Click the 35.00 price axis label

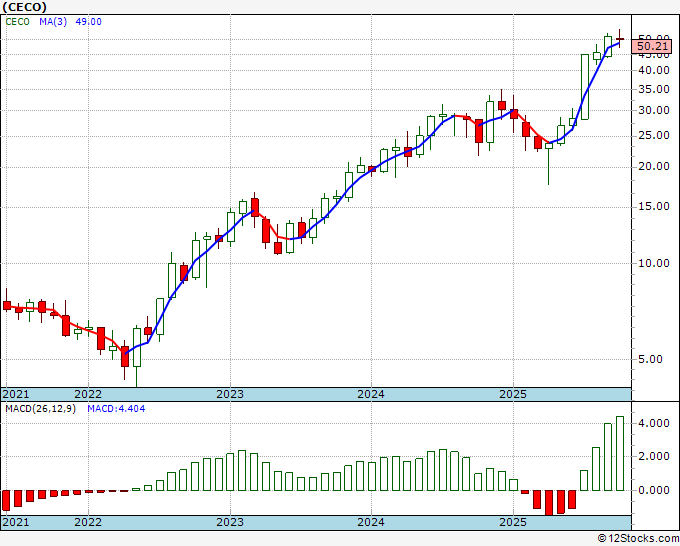click(x=654, y=90)
